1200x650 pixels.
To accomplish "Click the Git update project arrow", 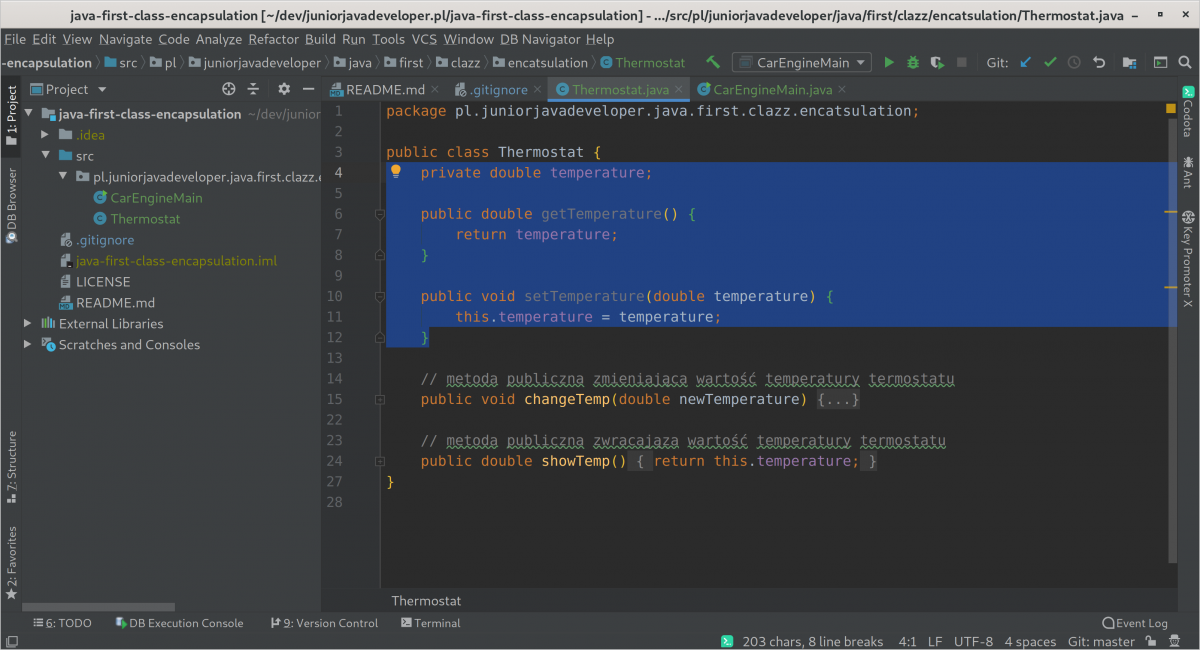I will click(x=1025, y=62).
